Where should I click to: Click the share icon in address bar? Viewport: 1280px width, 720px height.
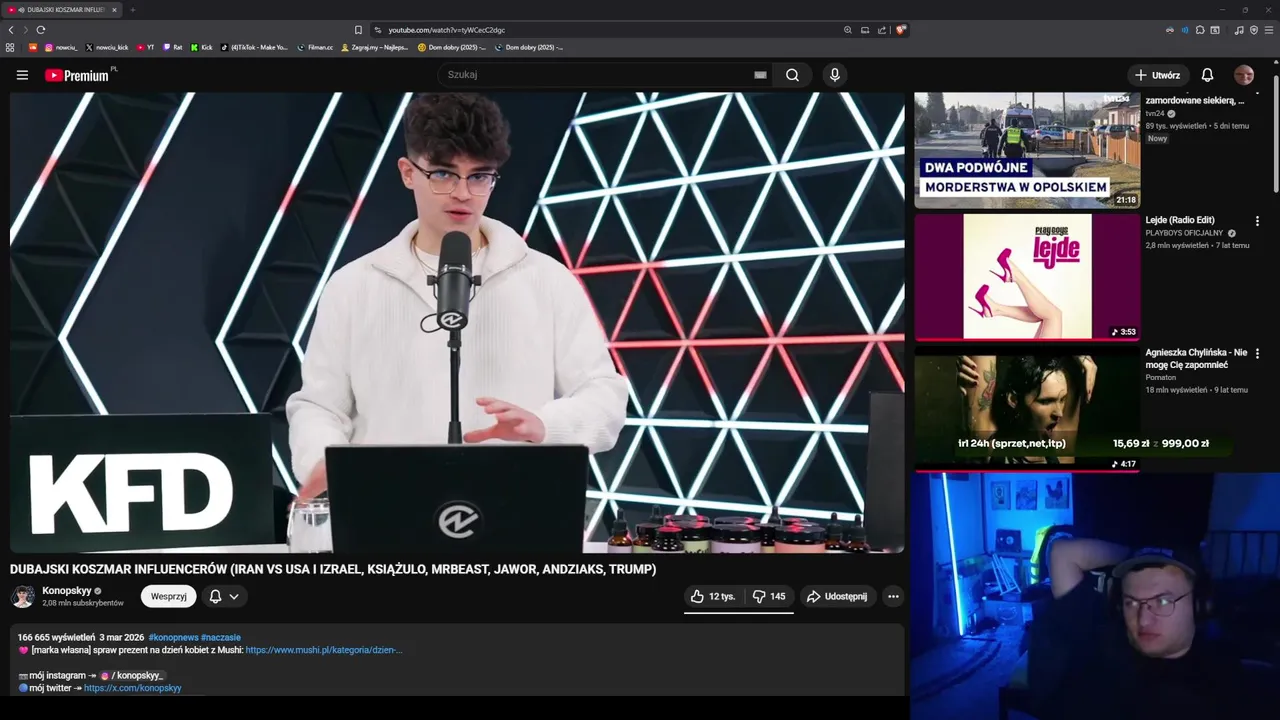(x=882, y=30)
